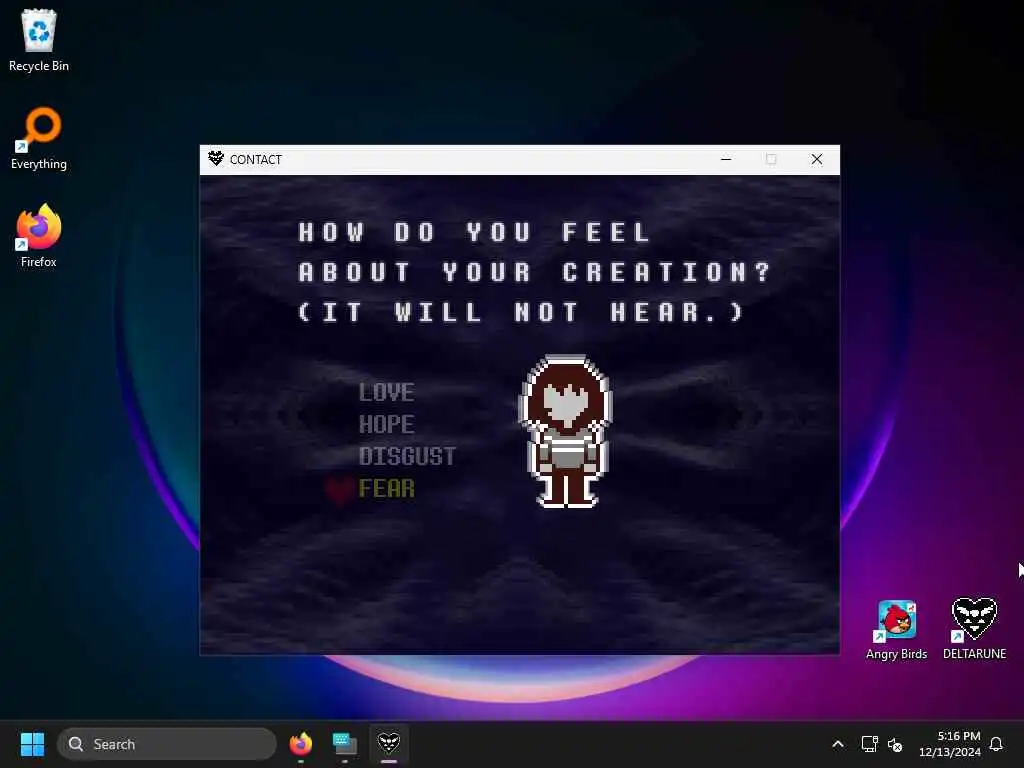This screenshot has width=1024, height=768.
Task: Click the DELTARUNE taskbar icon
Action: [x=389, y=744]
